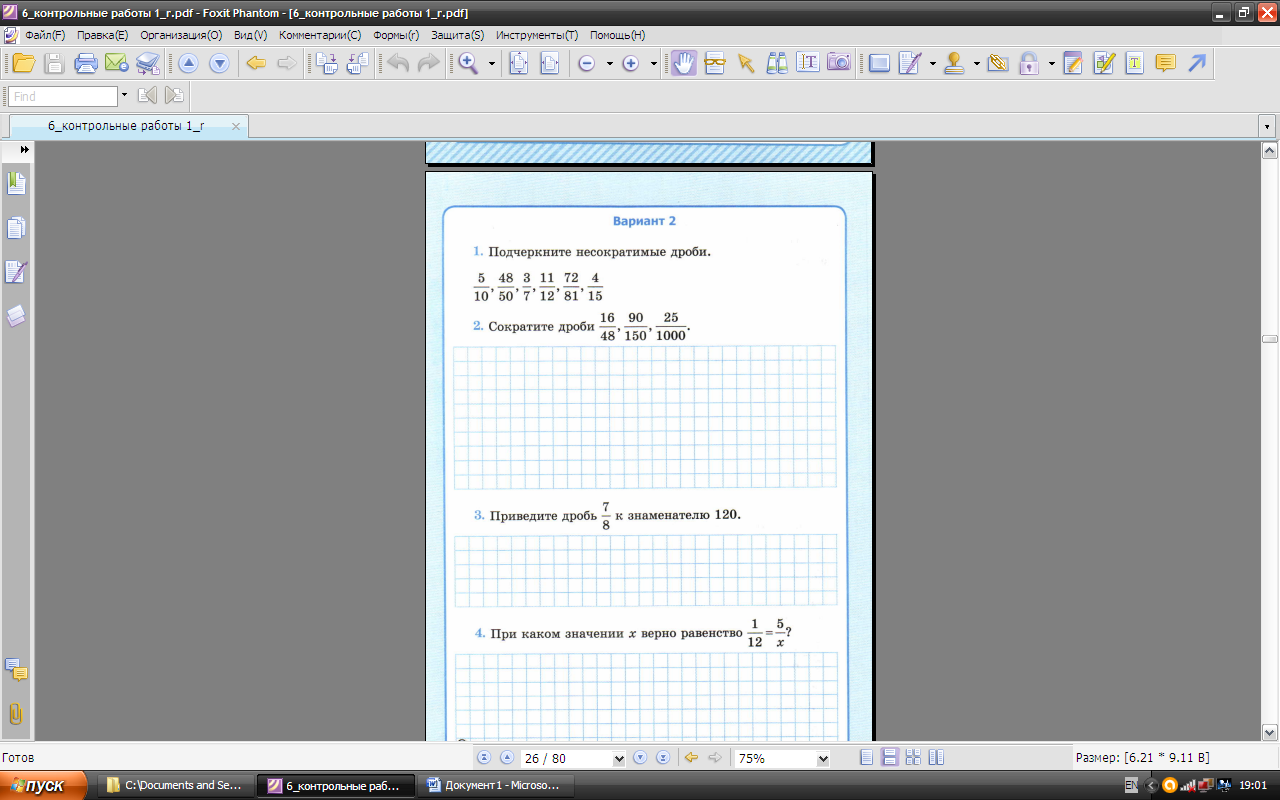The image size is (1280, 800).
Task: Add a sticky note comment
Action: [1165, 63]
